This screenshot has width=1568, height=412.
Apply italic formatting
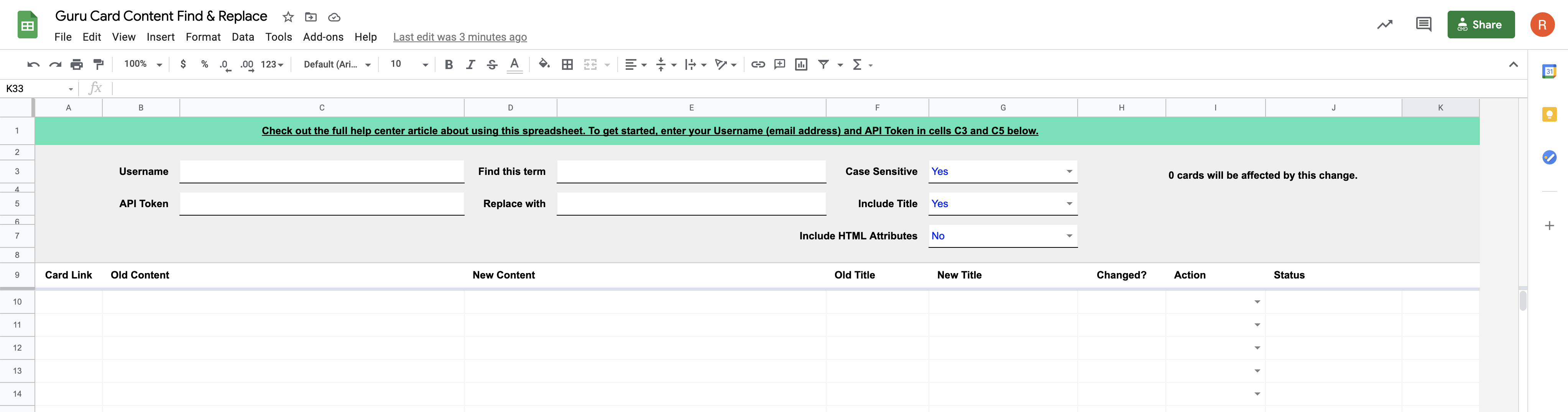tap(470, 64)
